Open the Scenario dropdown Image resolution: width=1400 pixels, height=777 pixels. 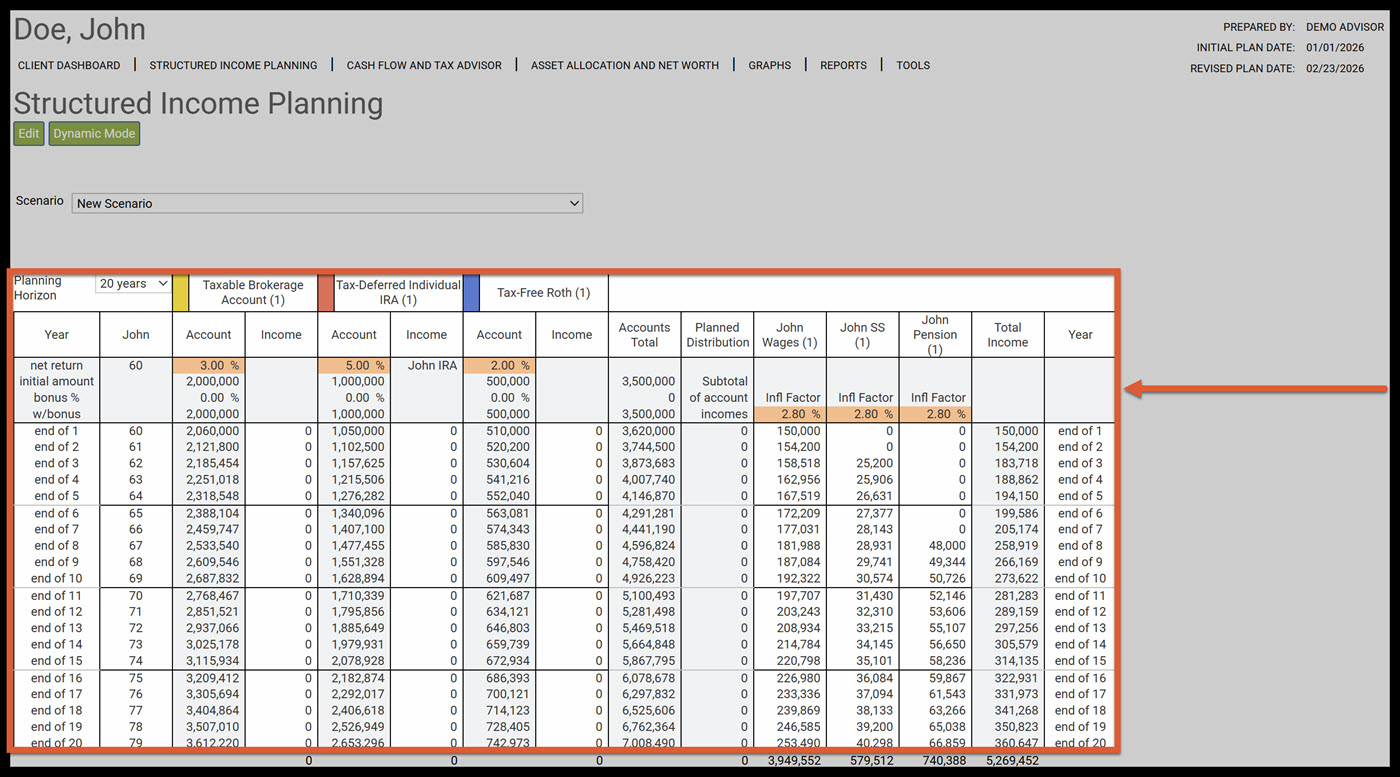[327, 203]
